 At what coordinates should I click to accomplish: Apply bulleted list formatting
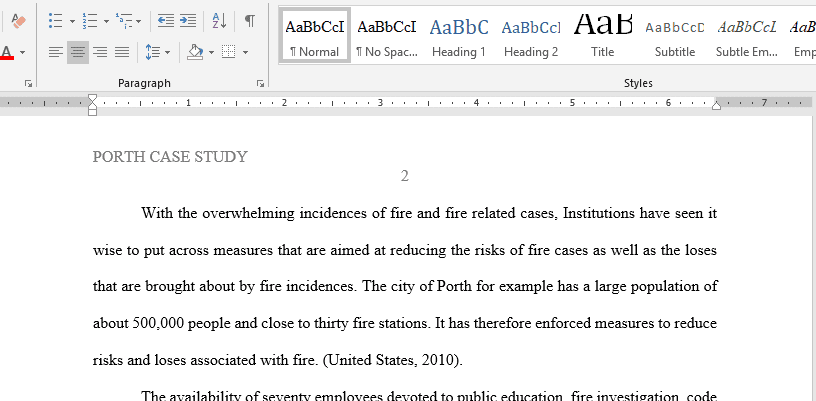tap(55, 21)
